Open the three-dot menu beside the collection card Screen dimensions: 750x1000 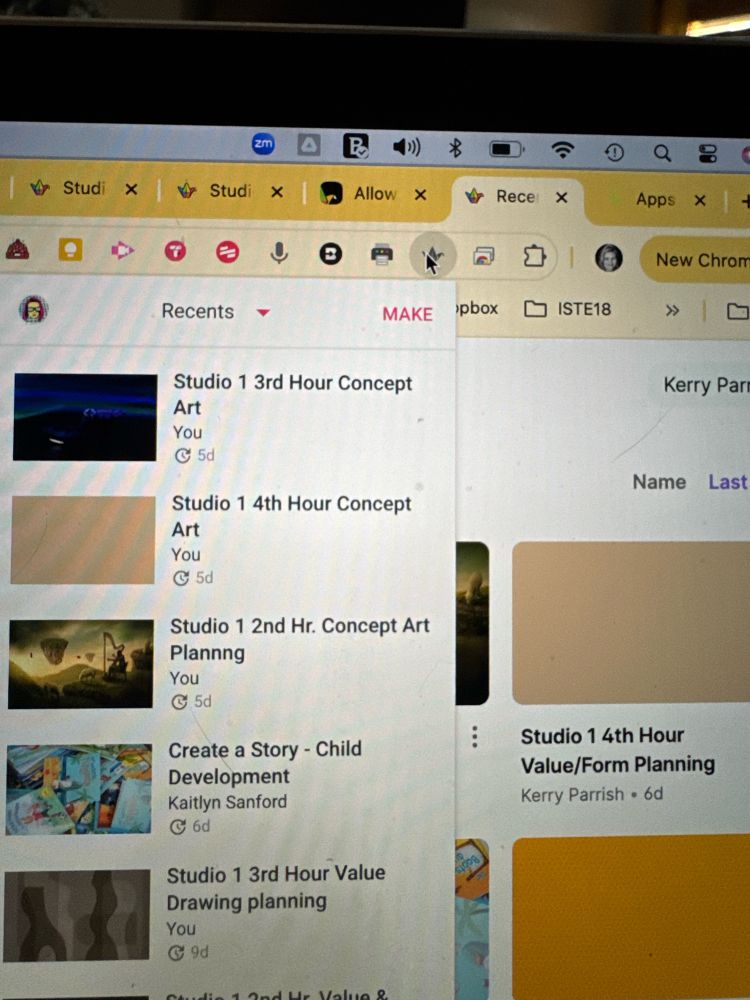tap(474, 737)
